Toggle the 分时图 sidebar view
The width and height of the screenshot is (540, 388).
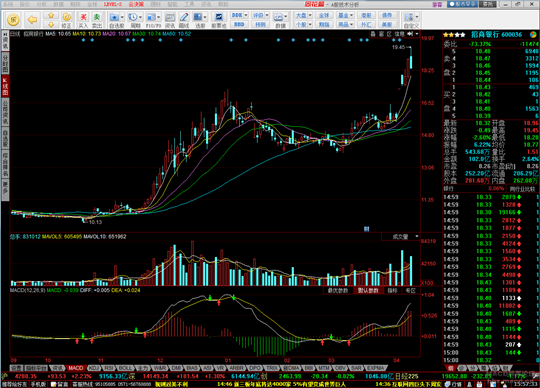[x=5, y=63]
